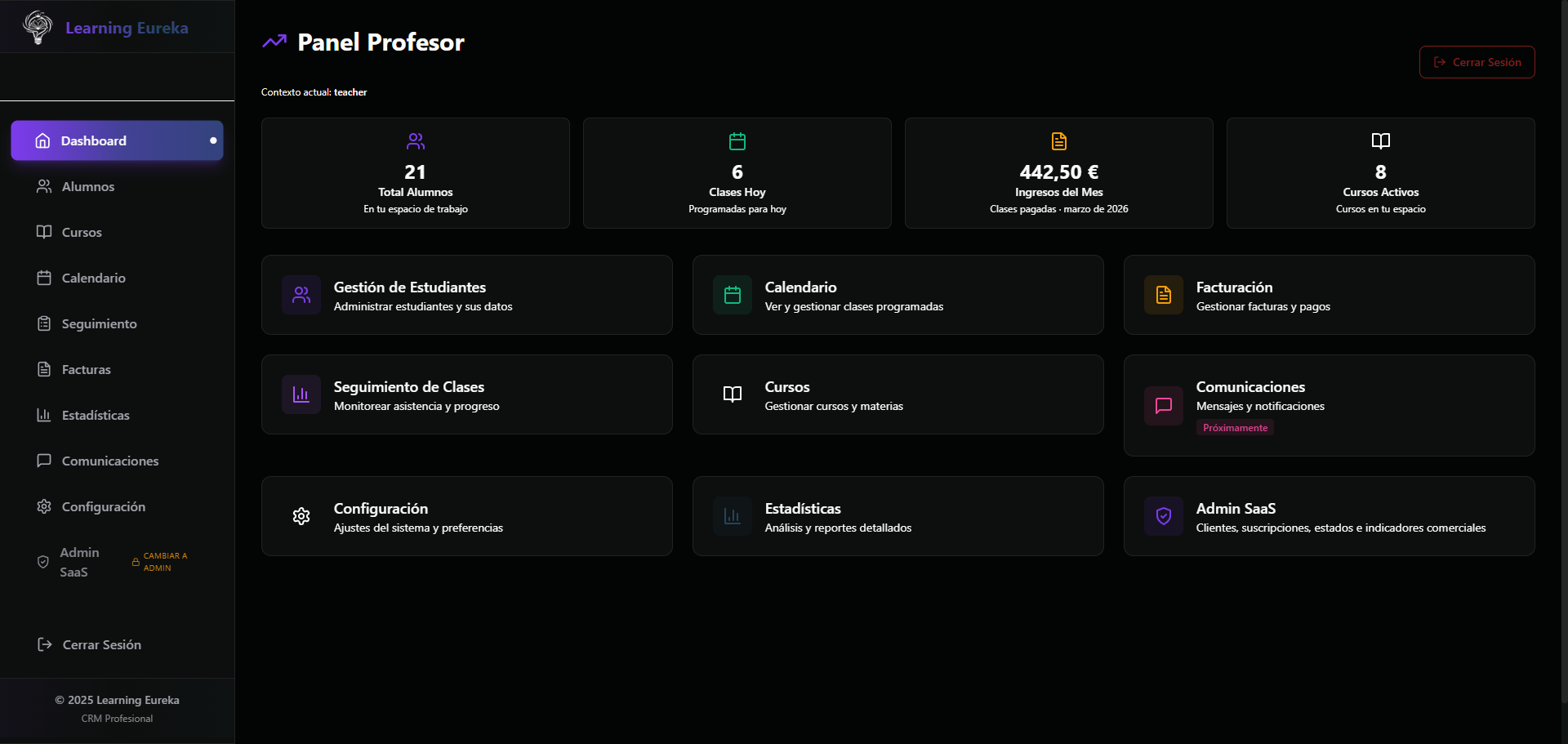Screen dimensions: 1568x744
Task: Click the Ingresos del Mes document icon
Action: 1059,141
